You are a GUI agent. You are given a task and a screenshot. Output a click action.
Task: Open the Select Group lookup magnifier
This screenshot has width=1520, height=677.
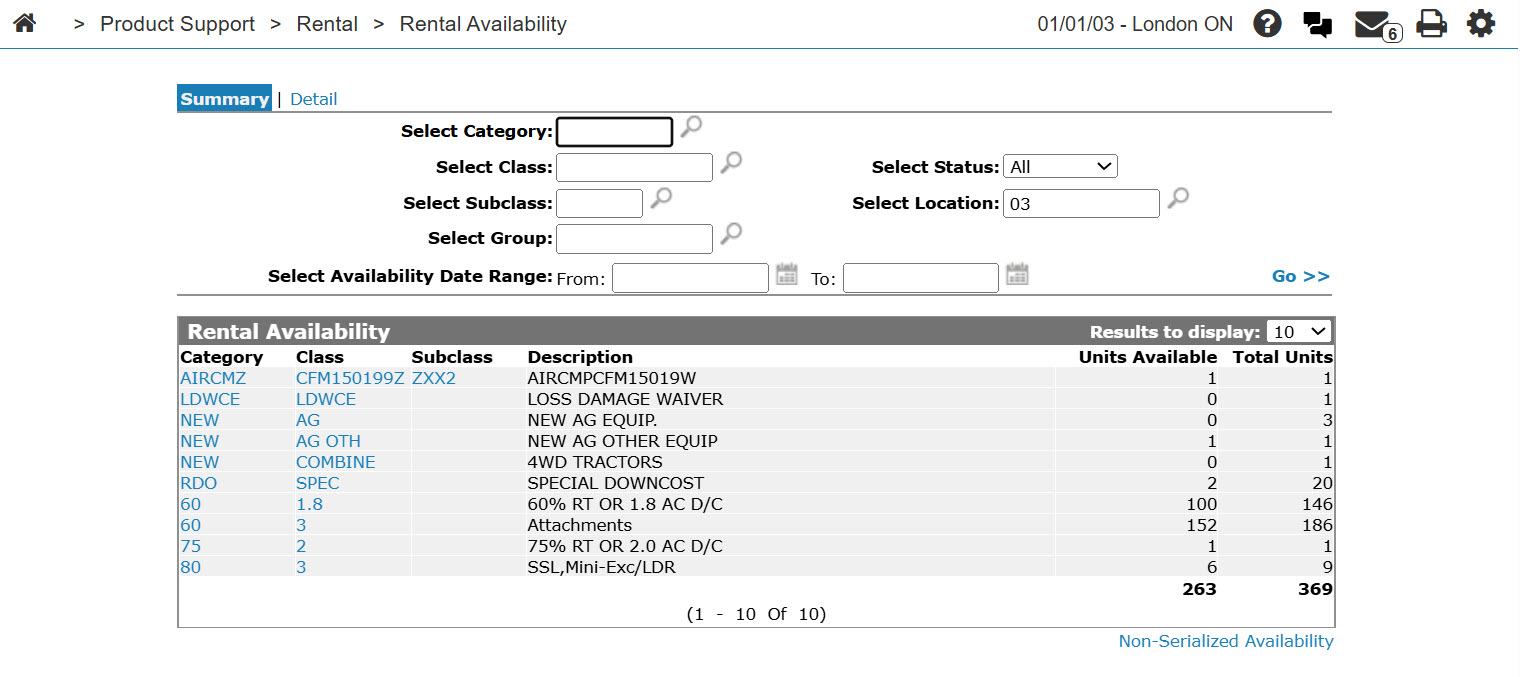(x=731, y=233)
